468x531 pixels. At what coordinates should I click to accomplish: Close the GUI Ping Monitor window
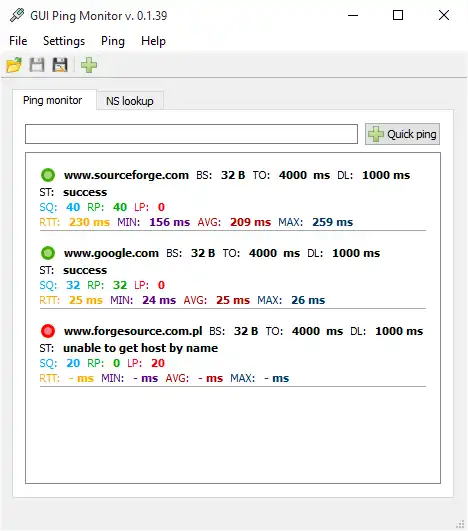tap(444, 15)
